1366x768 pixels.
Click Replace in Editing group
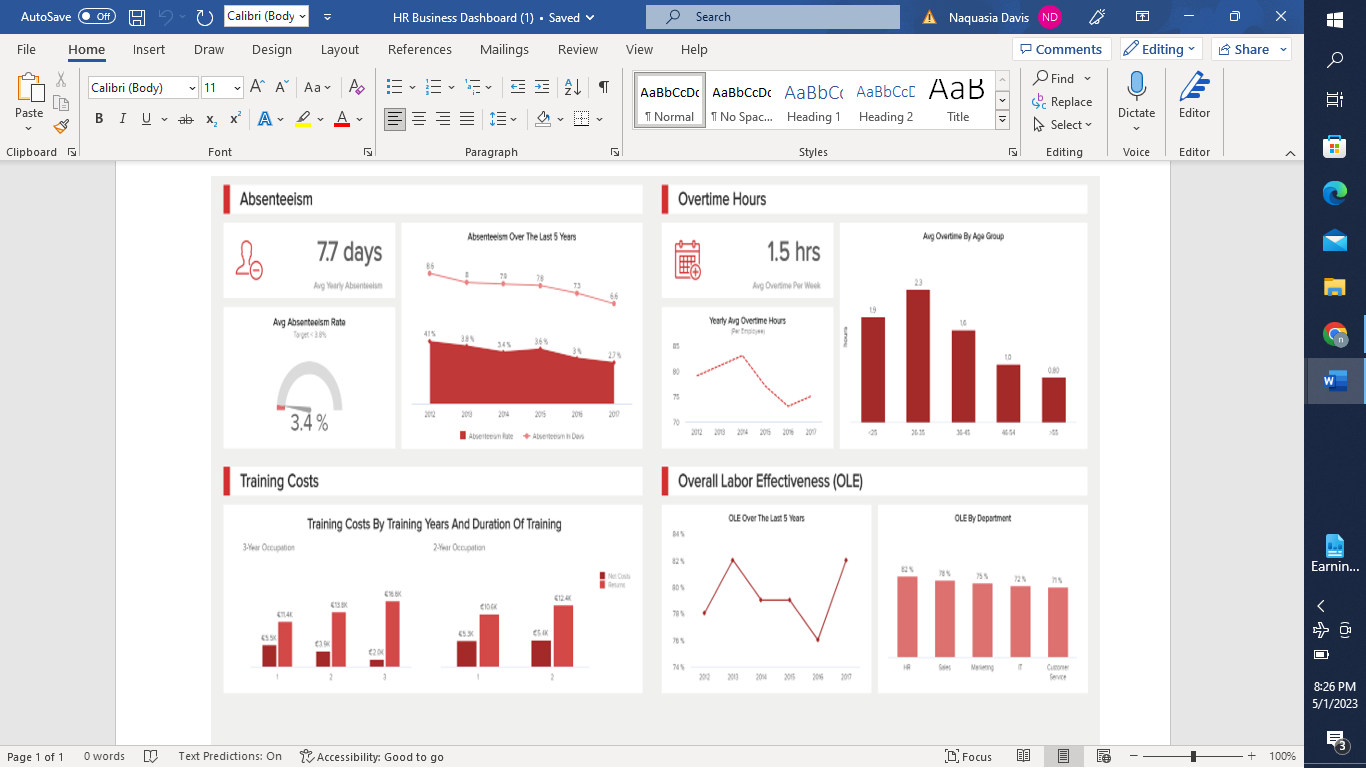point(1062,102)
